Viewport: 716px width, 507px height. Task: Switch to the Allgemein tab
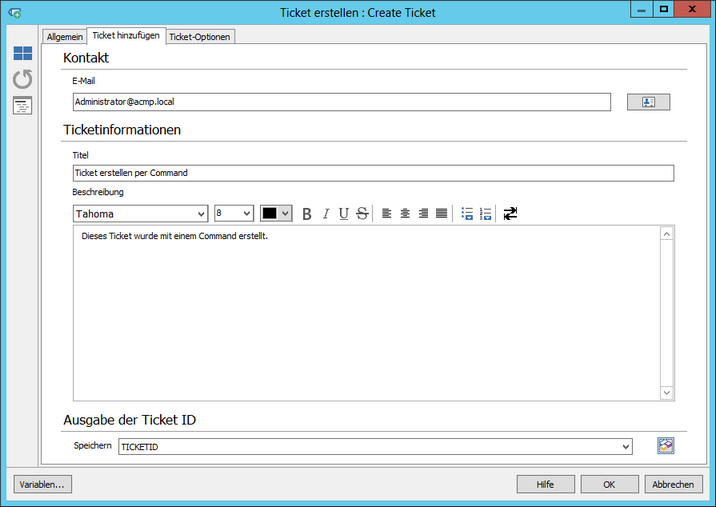[64, 37]
